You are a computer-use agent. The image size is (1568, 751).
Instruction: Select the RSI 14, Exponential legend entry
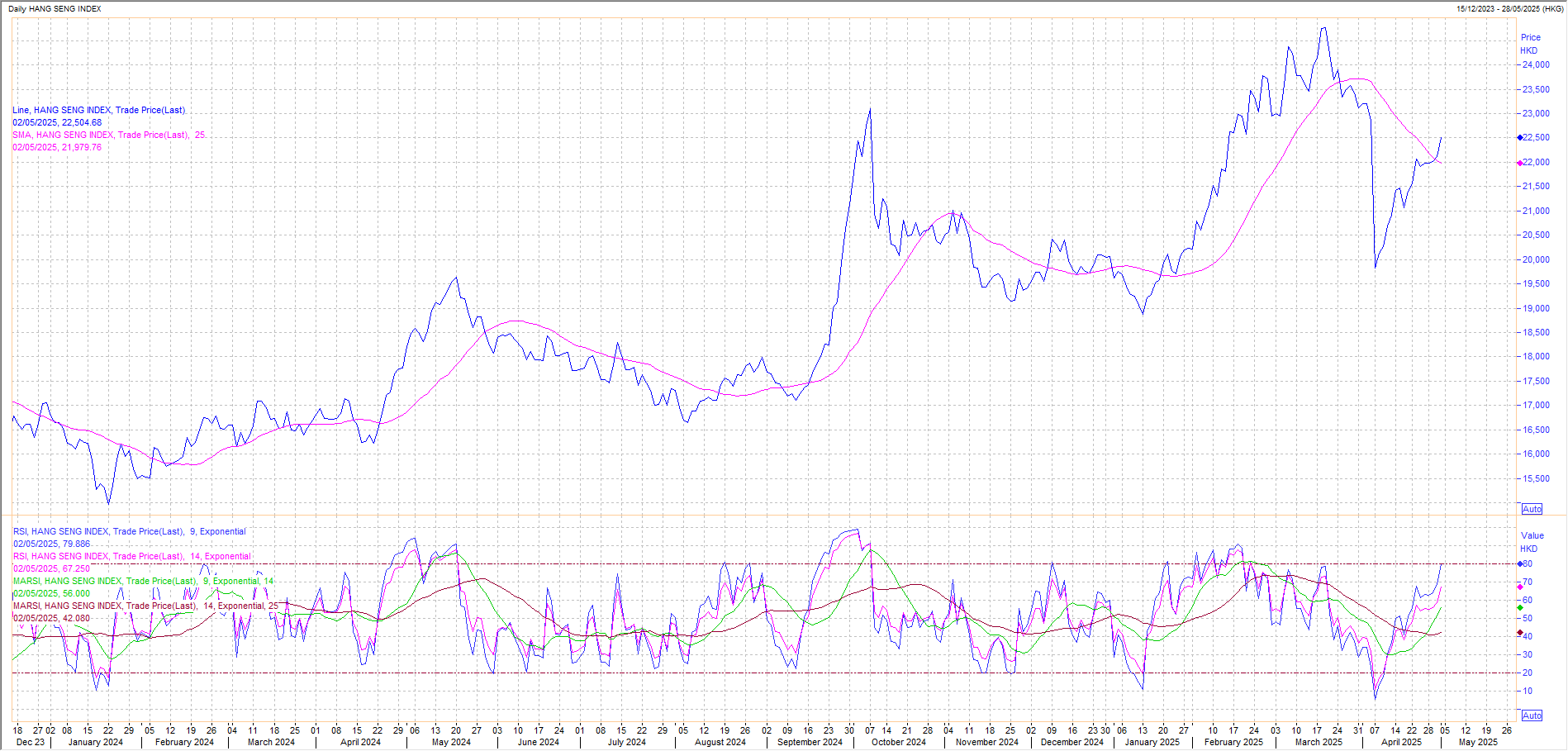[x=131, y=556]
